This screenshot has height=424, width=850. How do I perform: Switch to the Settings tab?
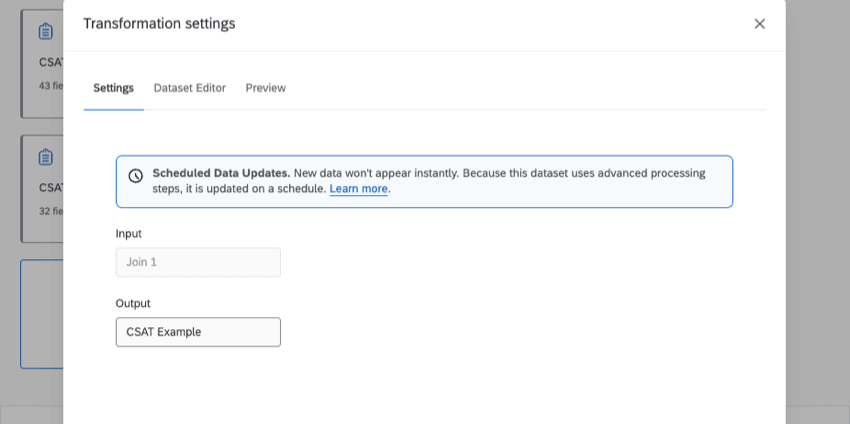tap(113, 88)
